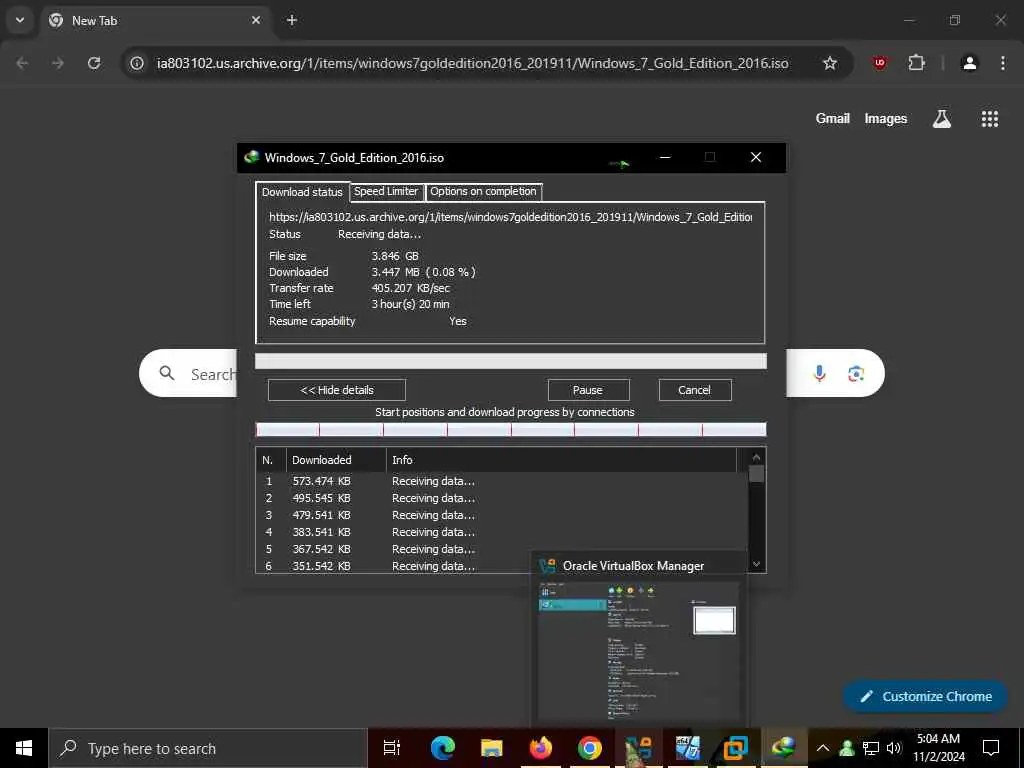Open the Chrome tab search dropdown
The height and width of the screenshot is (768, 1024).
pos(20,20)
